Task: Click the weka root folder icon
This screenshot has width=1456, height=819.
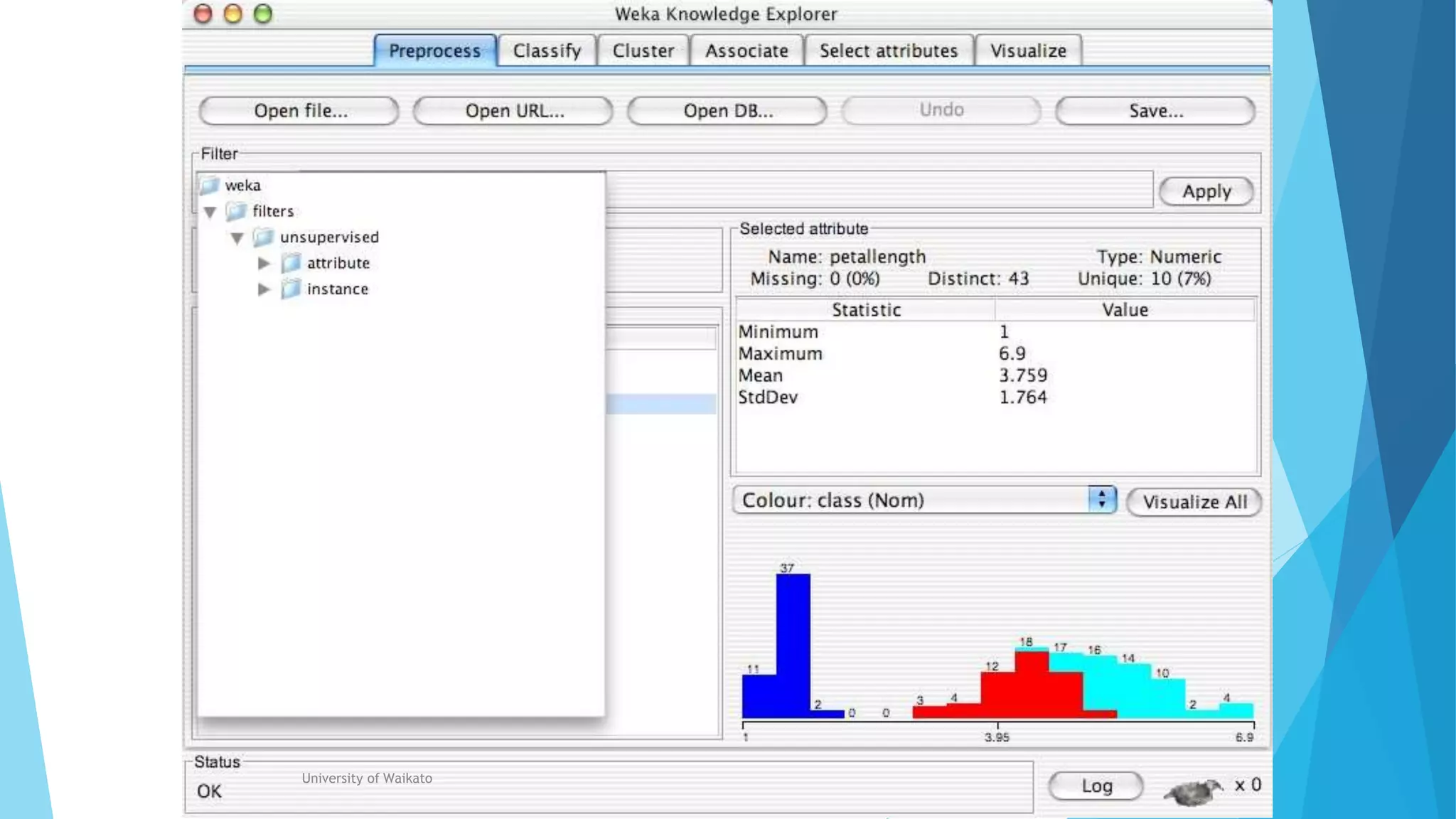Action: (209, 186)
